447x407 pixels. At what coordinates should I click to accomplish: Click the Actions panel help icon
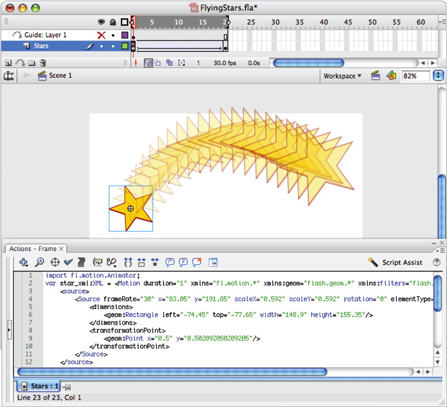tap(436, 262)
